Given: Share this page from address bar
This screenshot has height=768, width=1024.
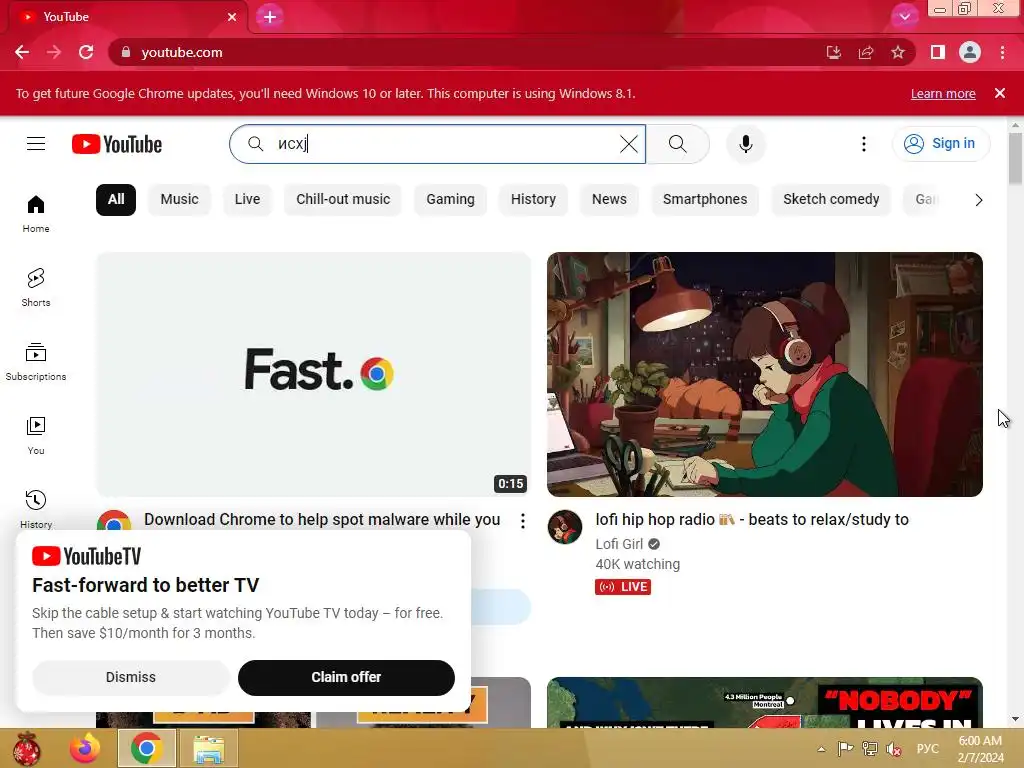Looking at the screenshot, I should click(x=866, y=52).
